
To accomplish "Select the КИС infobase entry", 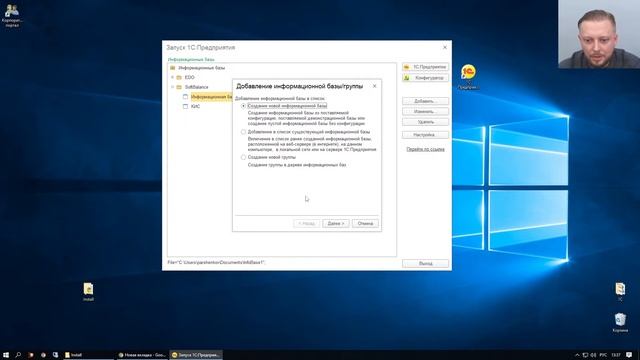I will pos(196,106).
